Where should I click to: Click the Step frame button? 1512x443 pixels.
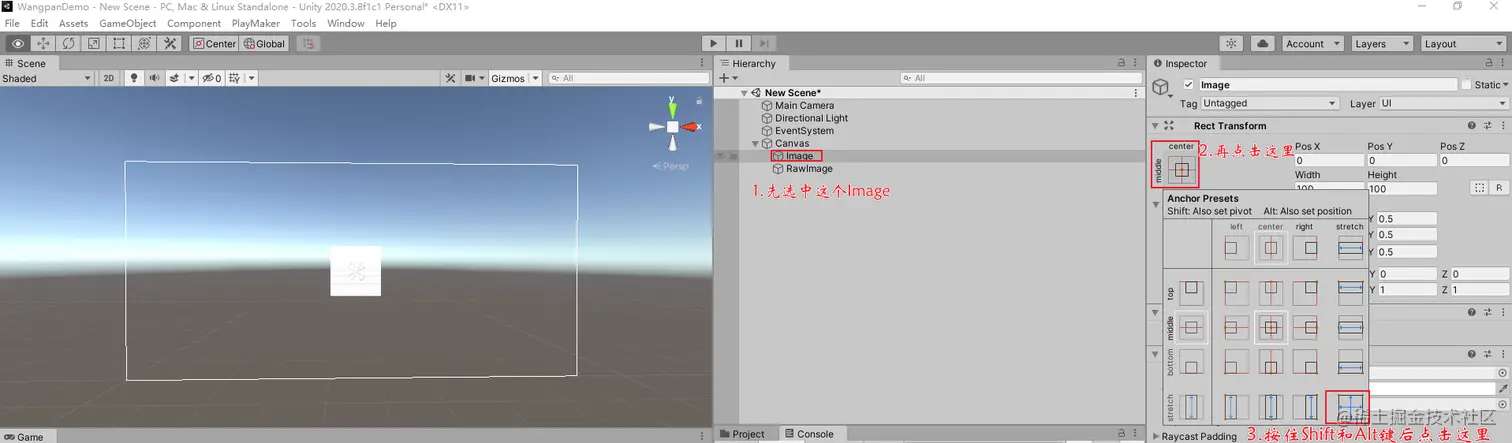[x=763, y=43]
